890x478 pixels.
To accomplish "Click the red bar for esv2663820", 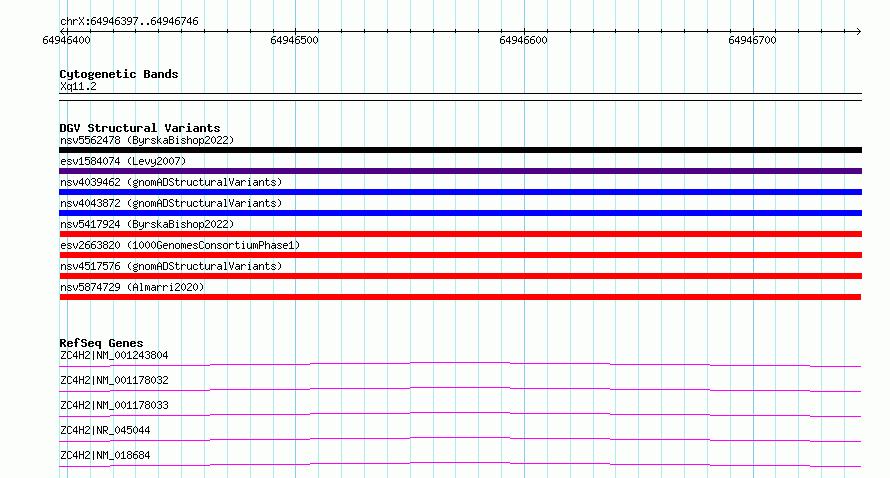I will pos(460,255).
